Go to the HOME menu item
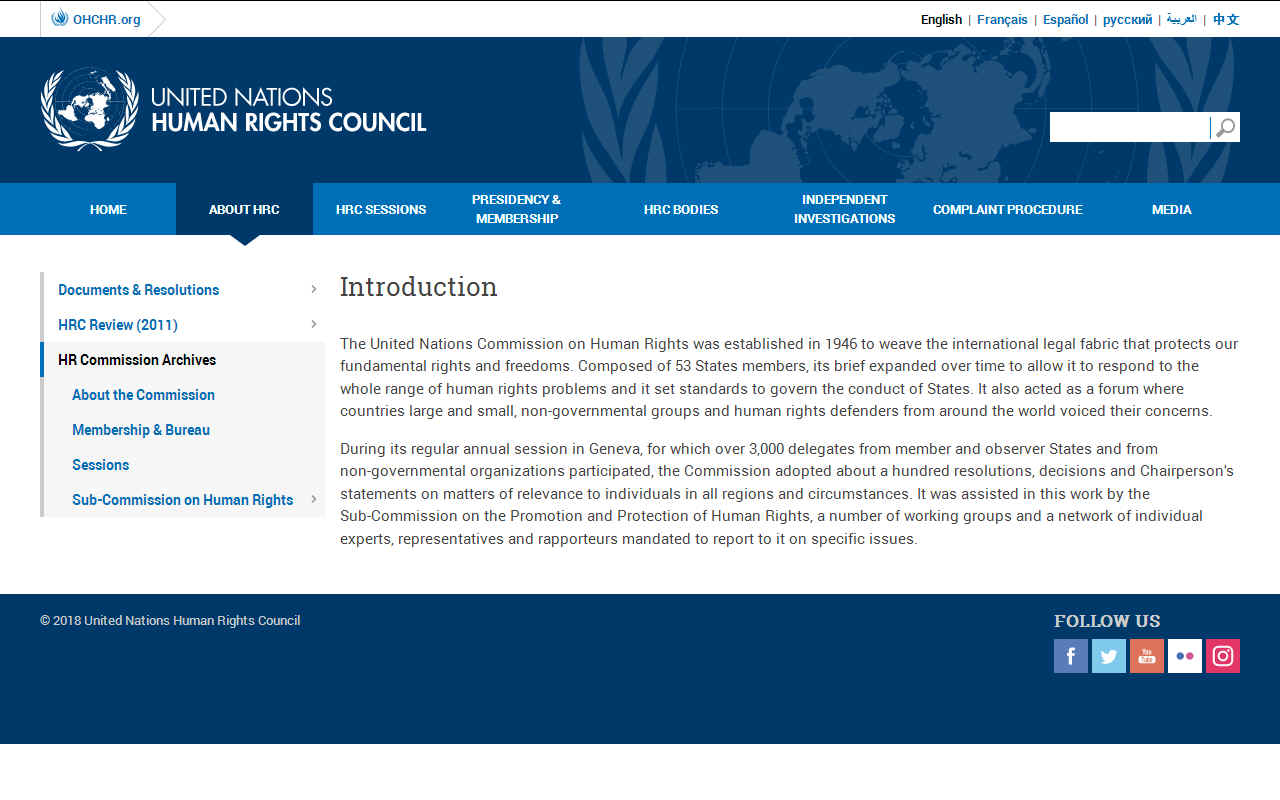This screenshot has width=1280, height=800. pos(108,209)
